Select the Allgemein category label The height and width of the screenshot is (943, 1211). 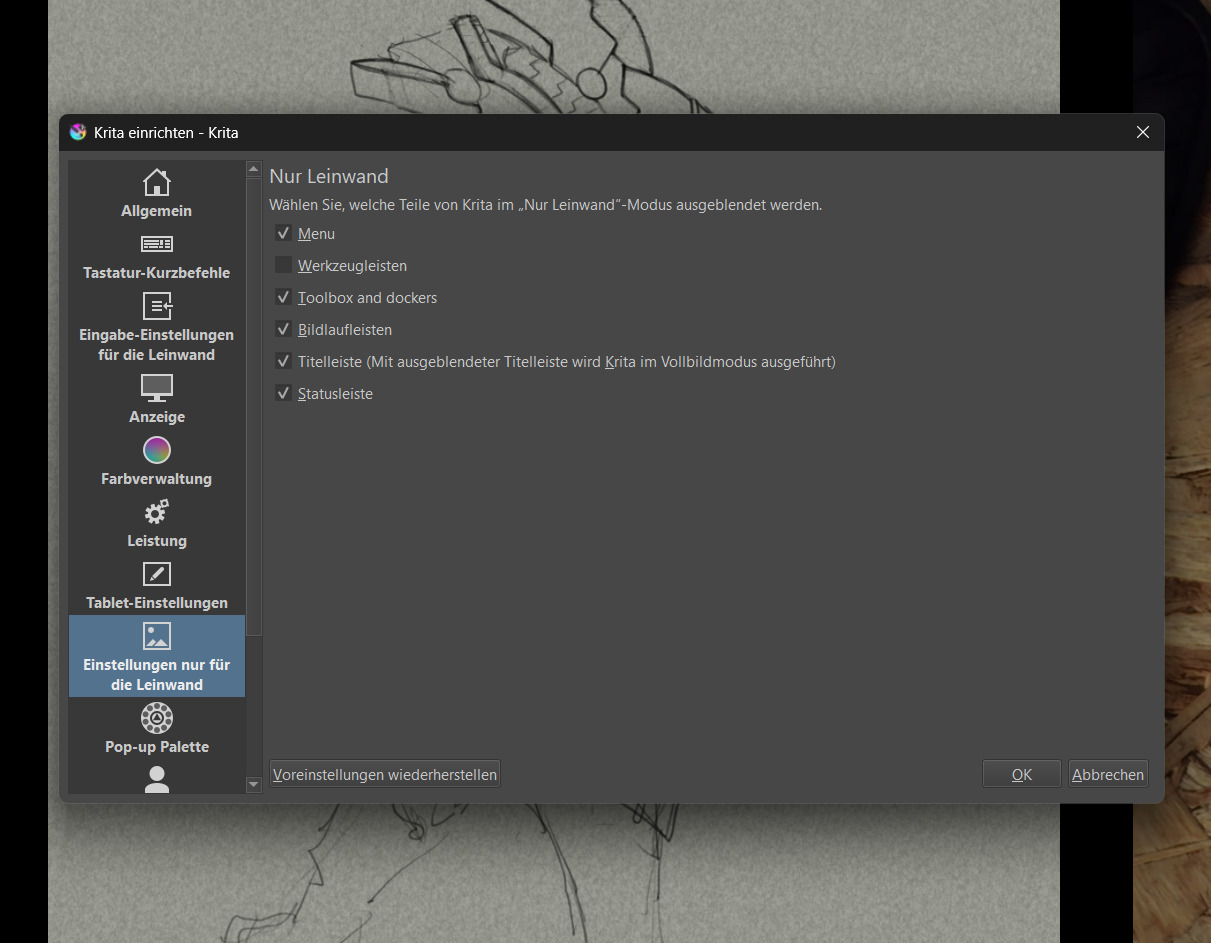coord(157,211)
